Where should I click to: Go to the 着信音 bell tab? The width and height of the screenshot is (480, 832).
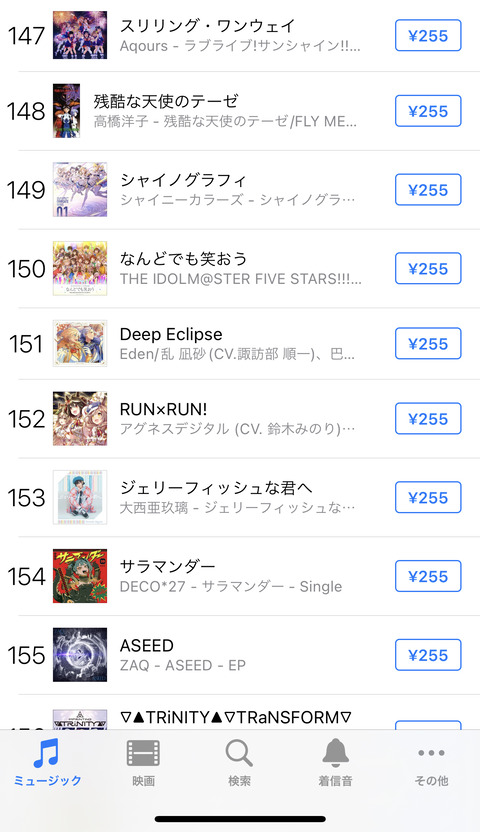[x=335, y=763]
